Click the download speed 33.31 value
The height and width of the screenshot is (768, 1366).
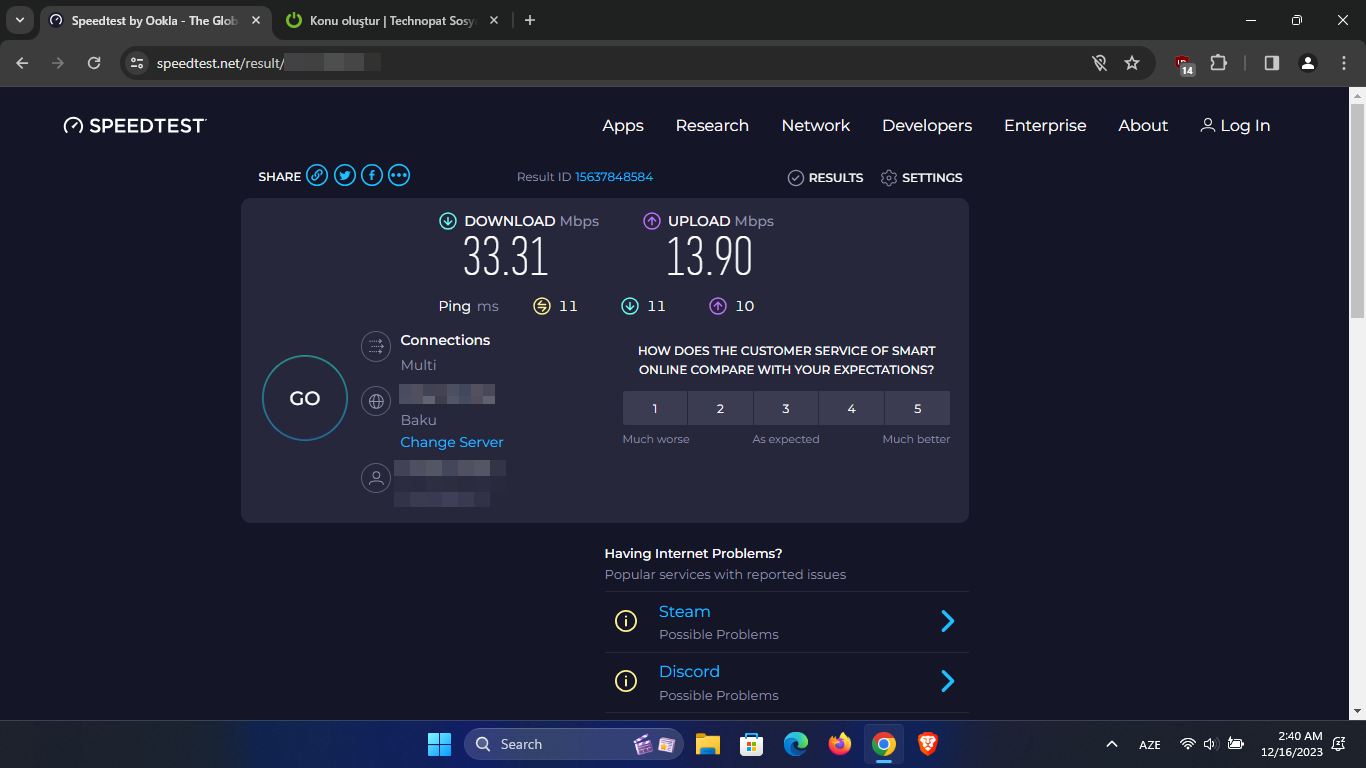pyautogui.click(x=506, y=257)
